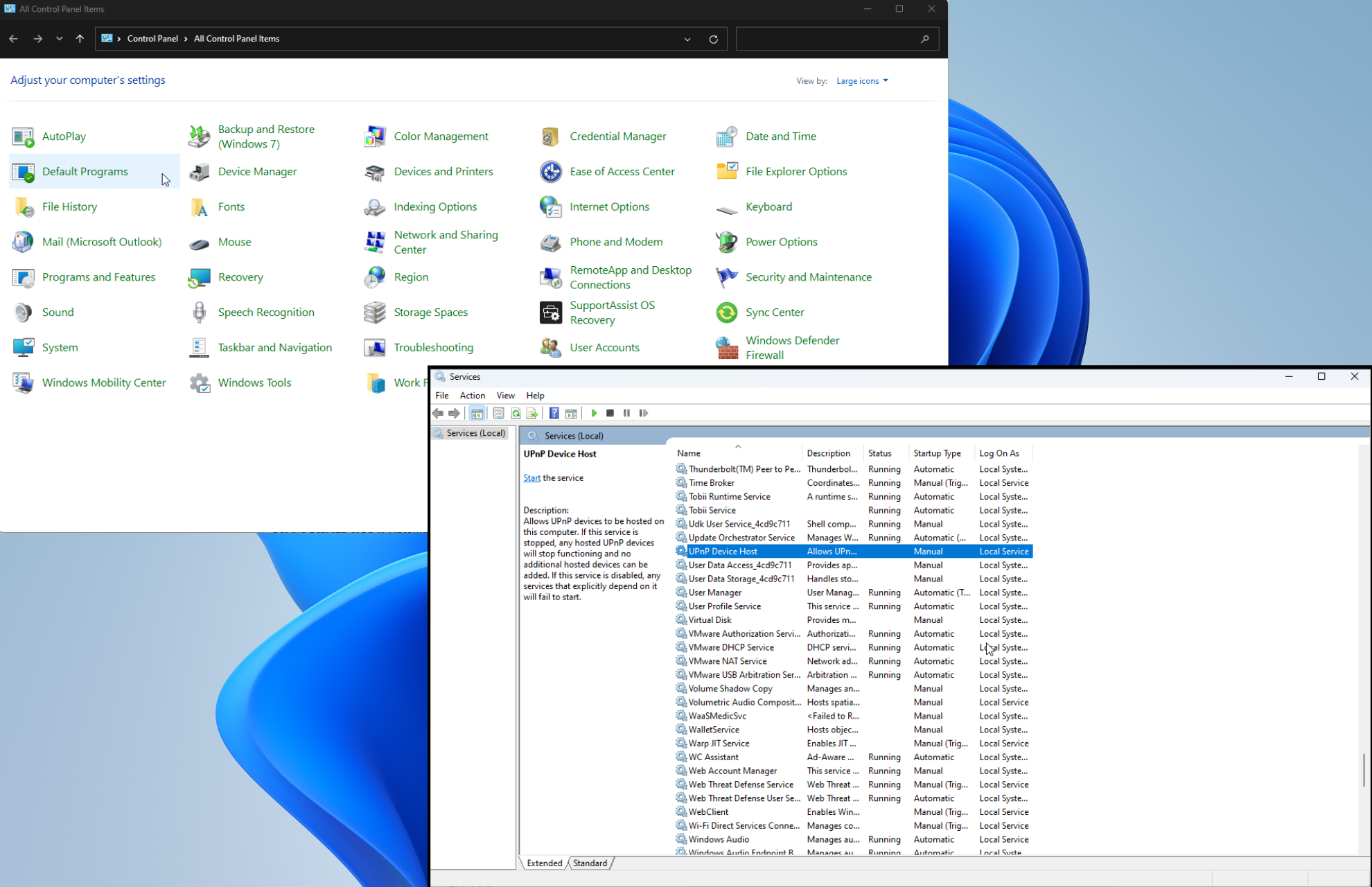Open Power Options
Image resolution: width=1372 pixels, height=887 pixels.
(x=767, y=242)
